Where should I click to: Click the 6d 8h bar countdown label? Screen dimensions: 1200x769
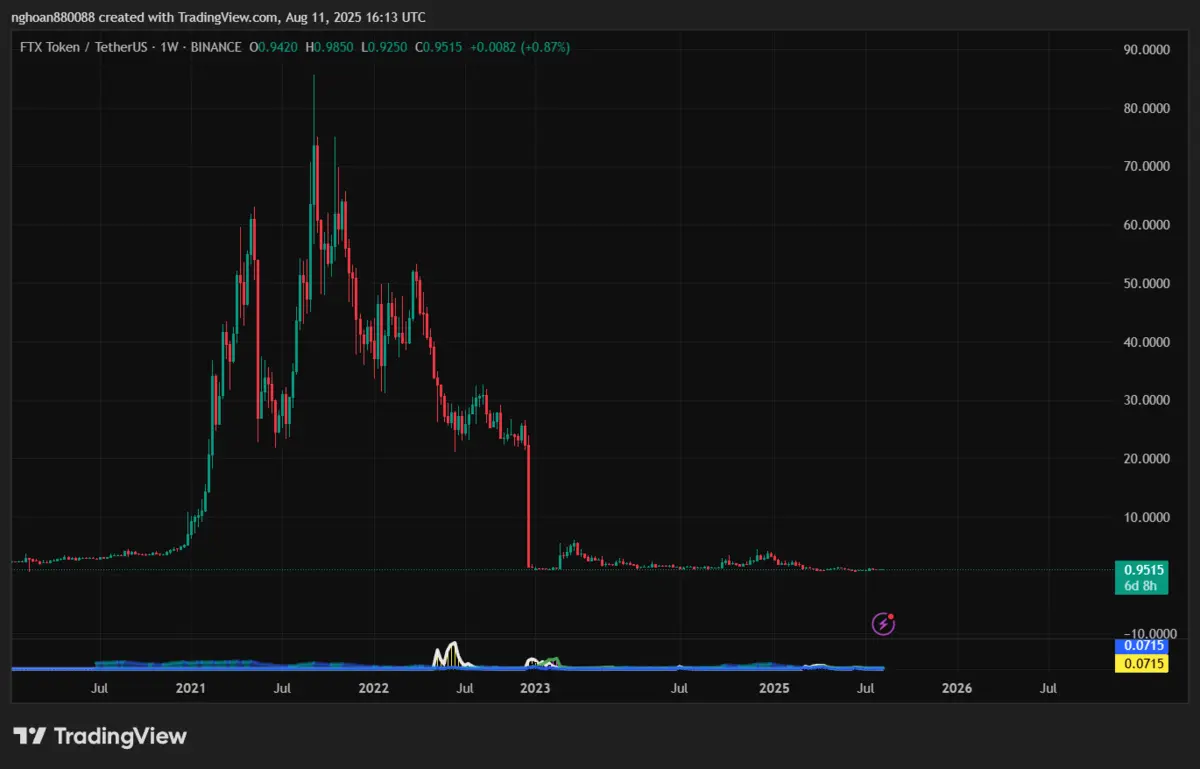tap(1140, 586)
